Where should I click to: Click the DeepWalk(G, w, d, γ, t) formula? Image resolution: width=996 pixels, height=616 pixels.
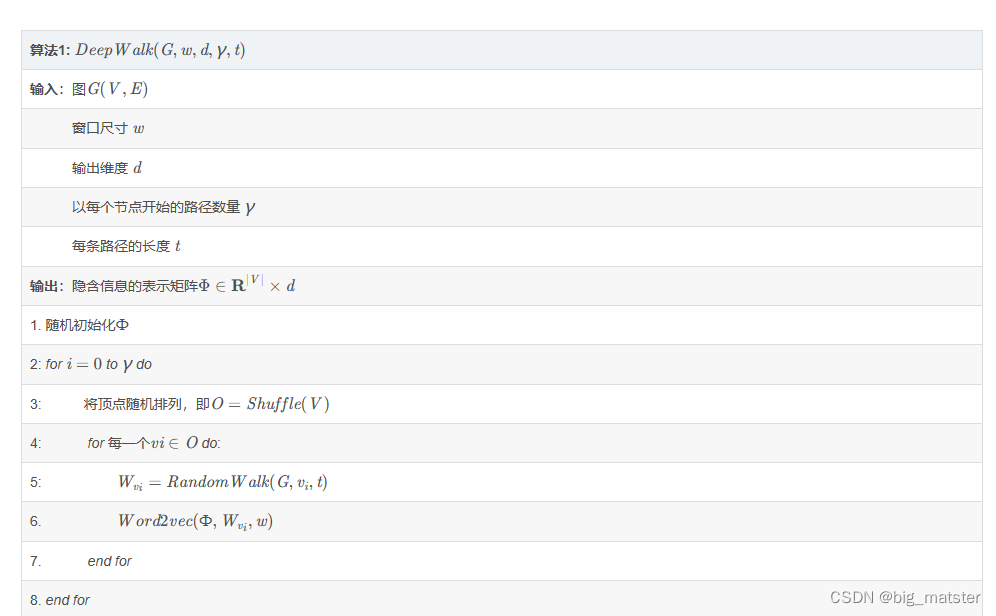pyautogui.click(x=160, y=50)
